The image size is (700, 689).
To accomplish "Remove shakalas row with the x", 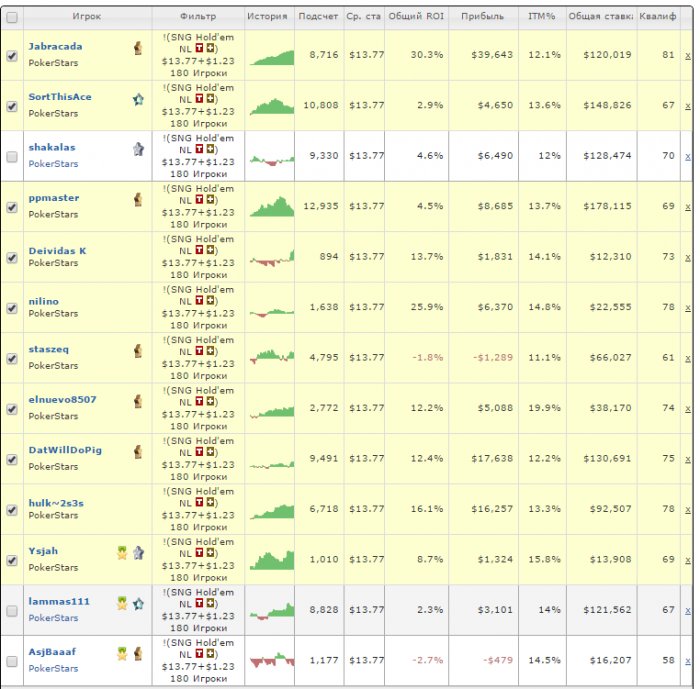I will 688,157.
